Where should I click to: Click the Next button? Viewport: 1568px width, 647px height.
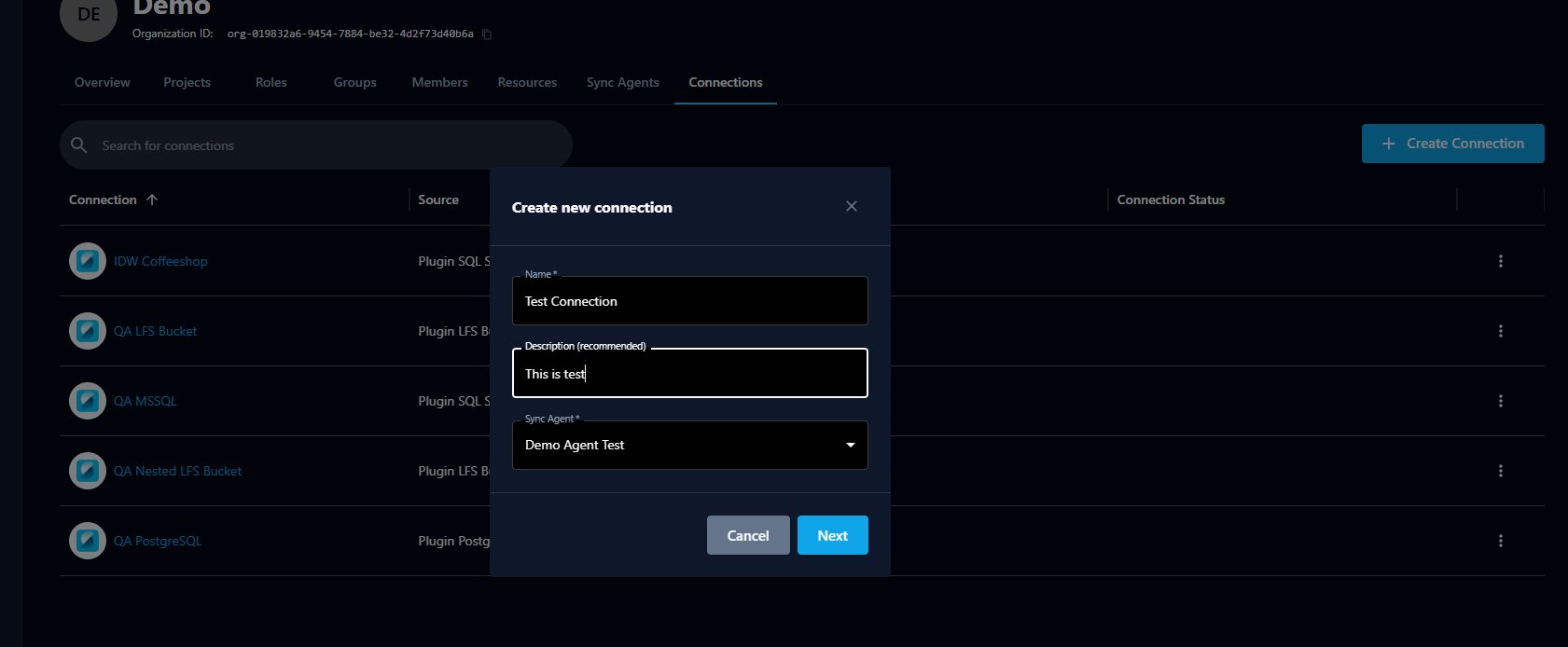pyautogui.click(x=833, y=535)
